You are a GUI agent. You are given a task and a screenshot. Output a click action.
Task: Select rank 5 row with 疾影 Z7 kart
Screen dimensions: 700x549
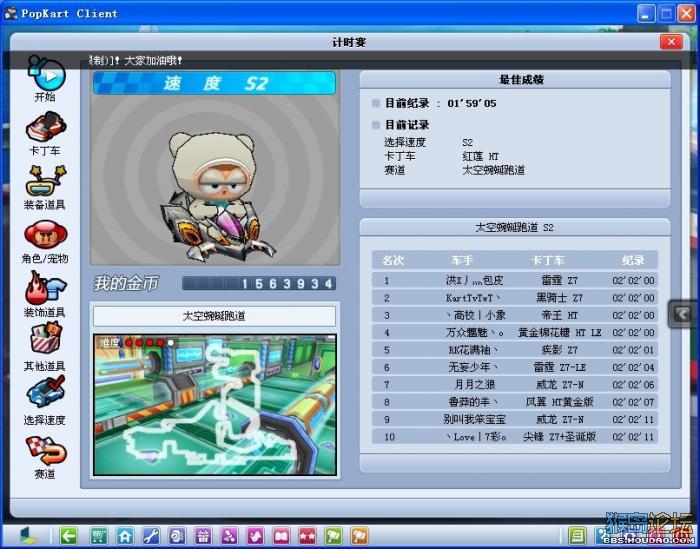(x=515, y=350)
